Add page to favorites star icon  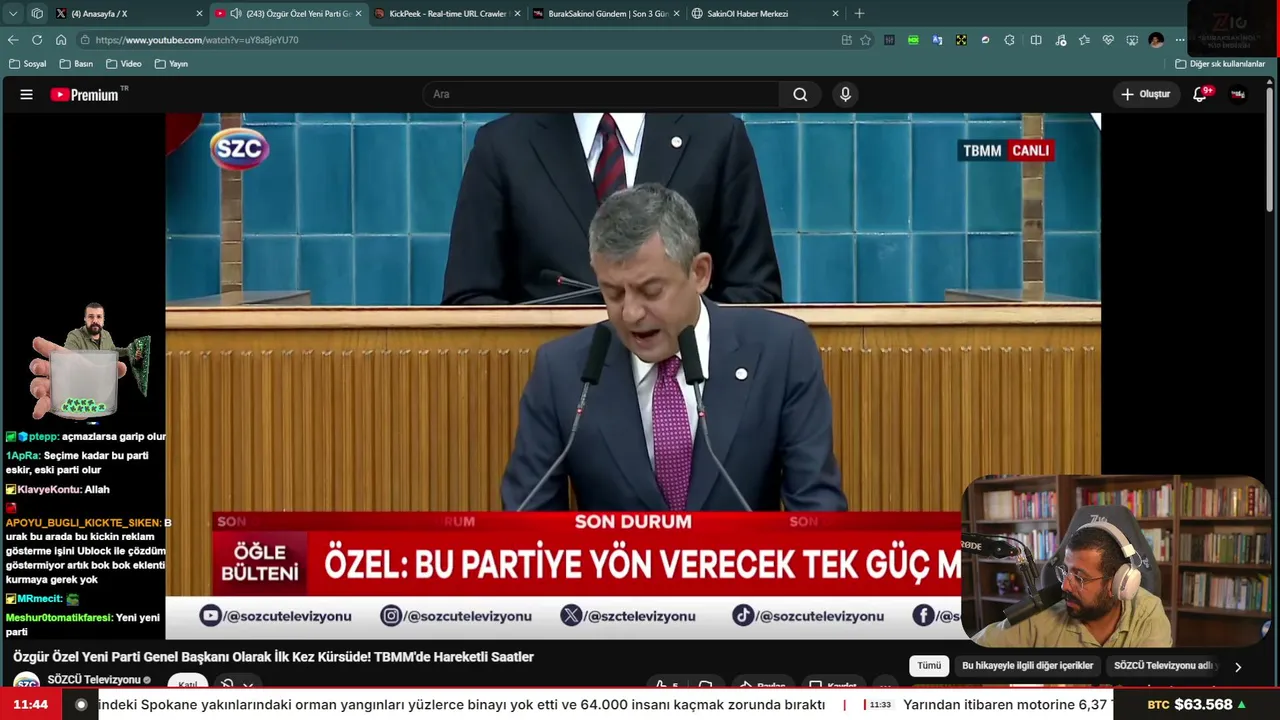tap(866, 40)
